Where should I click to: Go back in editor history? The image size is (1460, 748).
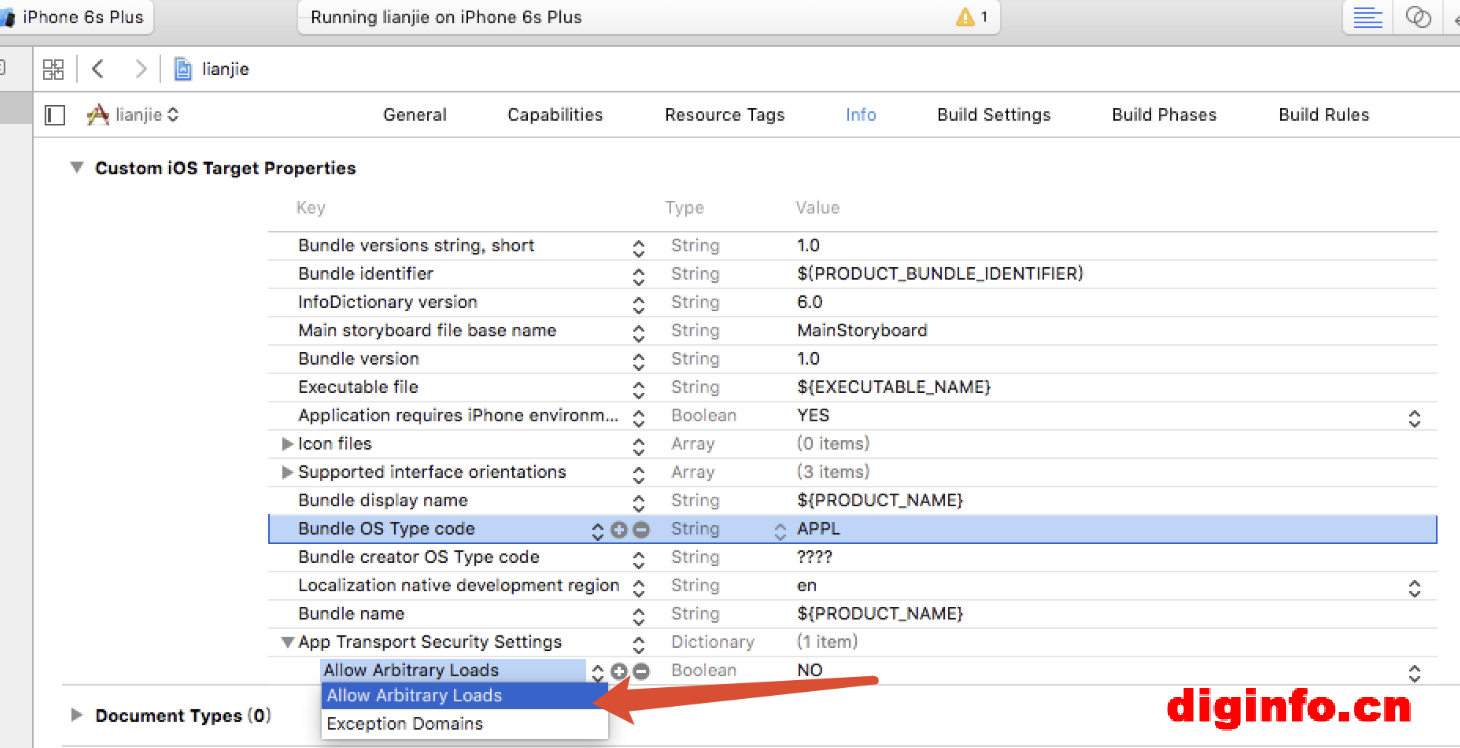click(97, 69)
